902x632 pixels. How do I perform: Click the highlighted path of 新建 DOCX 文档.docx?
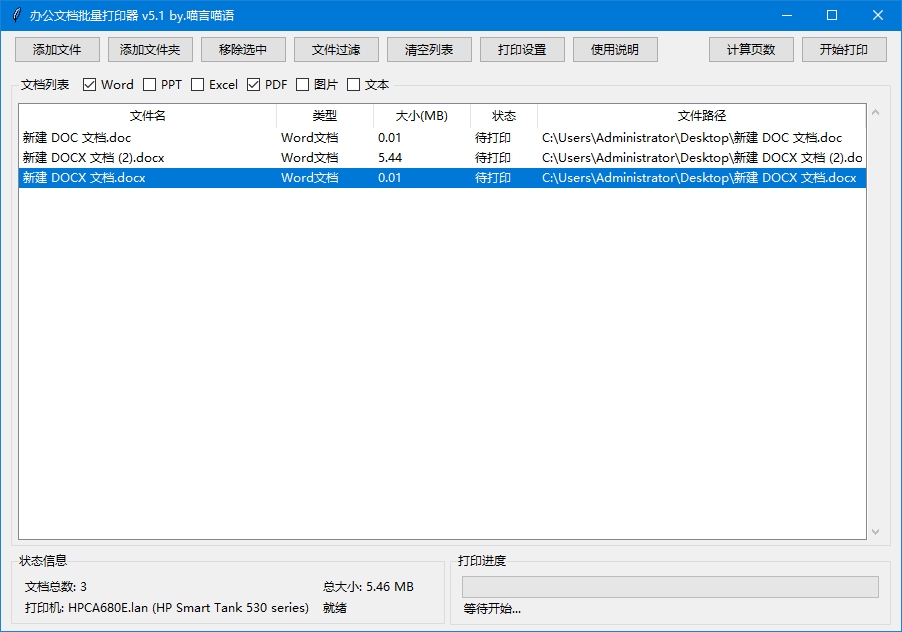click(x=700, y=178)
